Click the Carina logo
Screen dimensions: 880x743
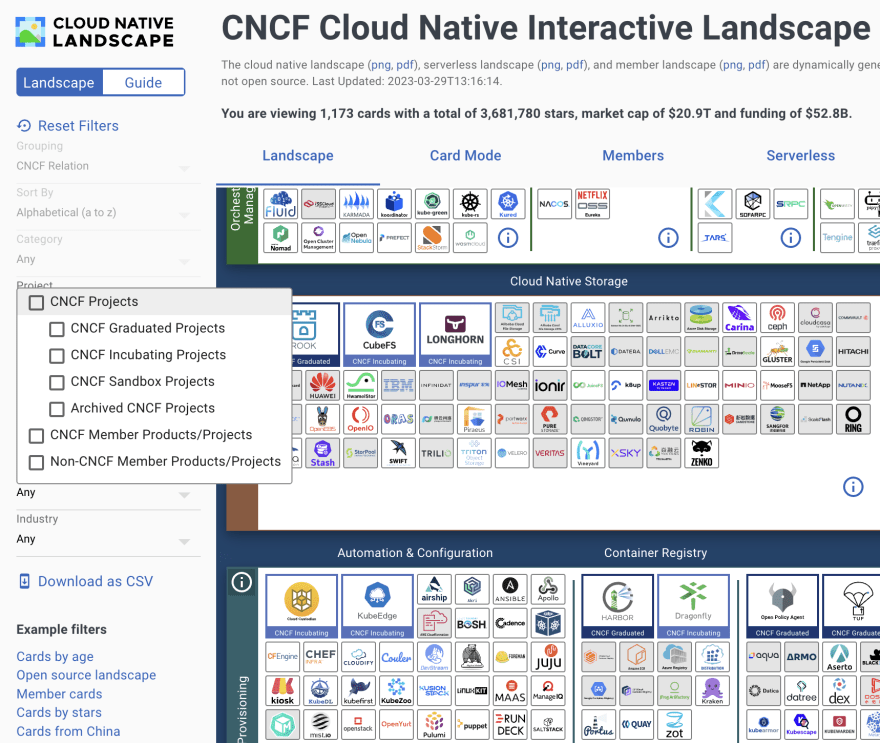[739, 318]
